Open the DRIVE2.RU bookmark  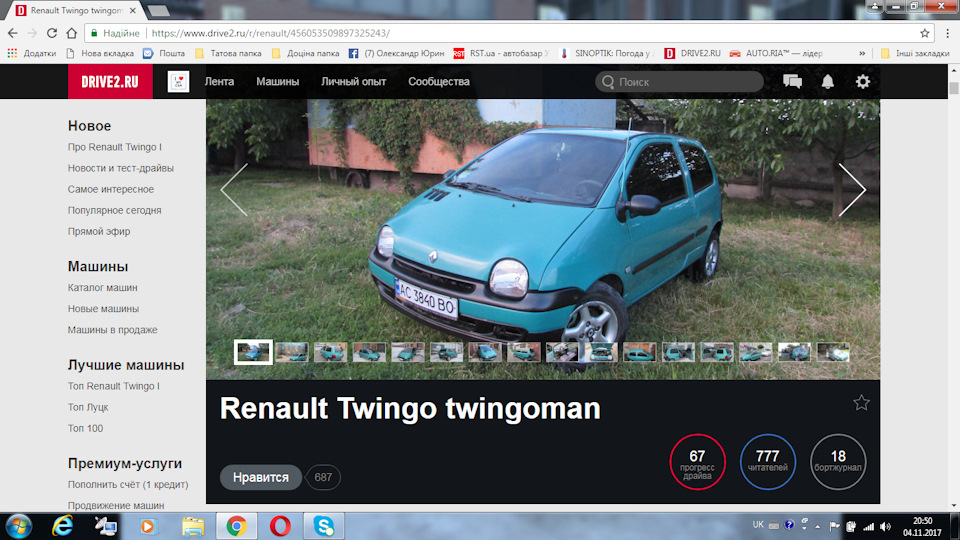point(692,53)
